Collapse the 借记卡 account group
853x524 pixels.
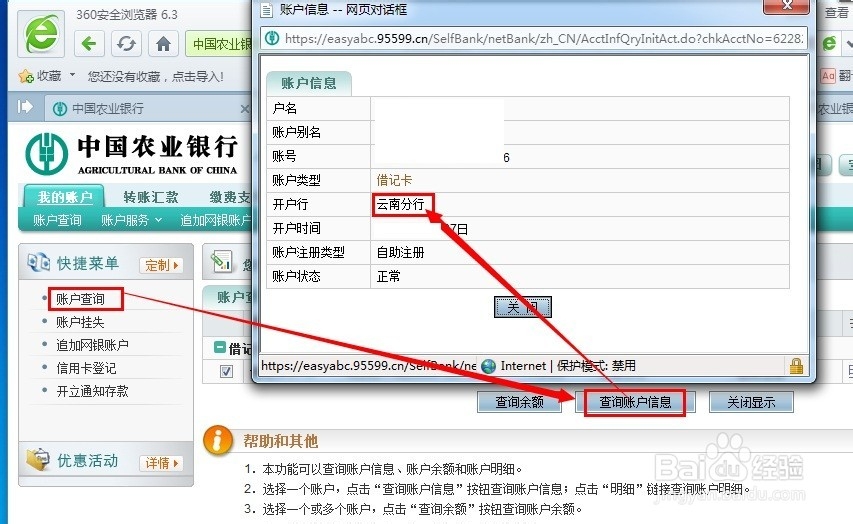click(220, 347)
